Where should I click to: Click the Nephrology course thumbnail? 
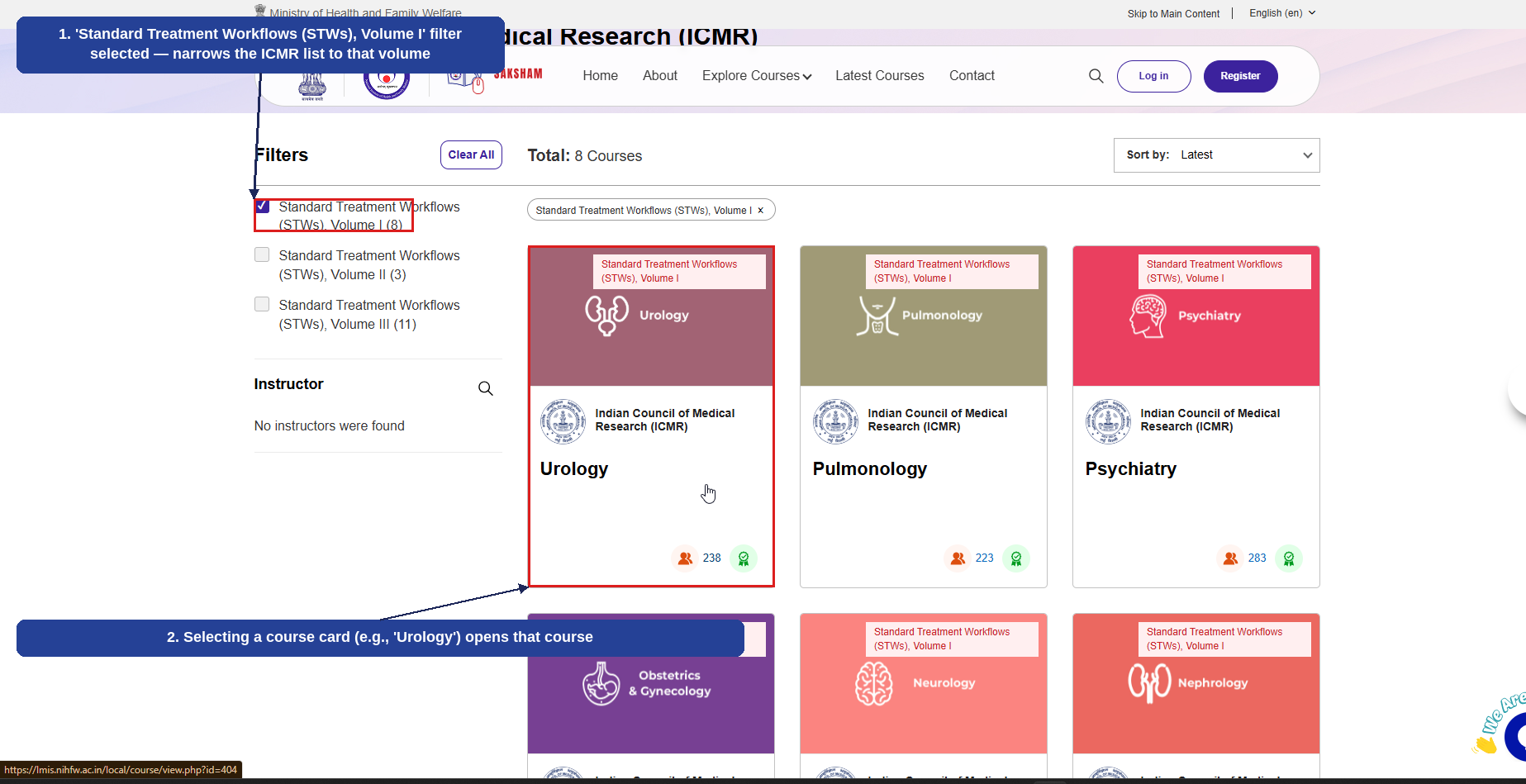1196,683
